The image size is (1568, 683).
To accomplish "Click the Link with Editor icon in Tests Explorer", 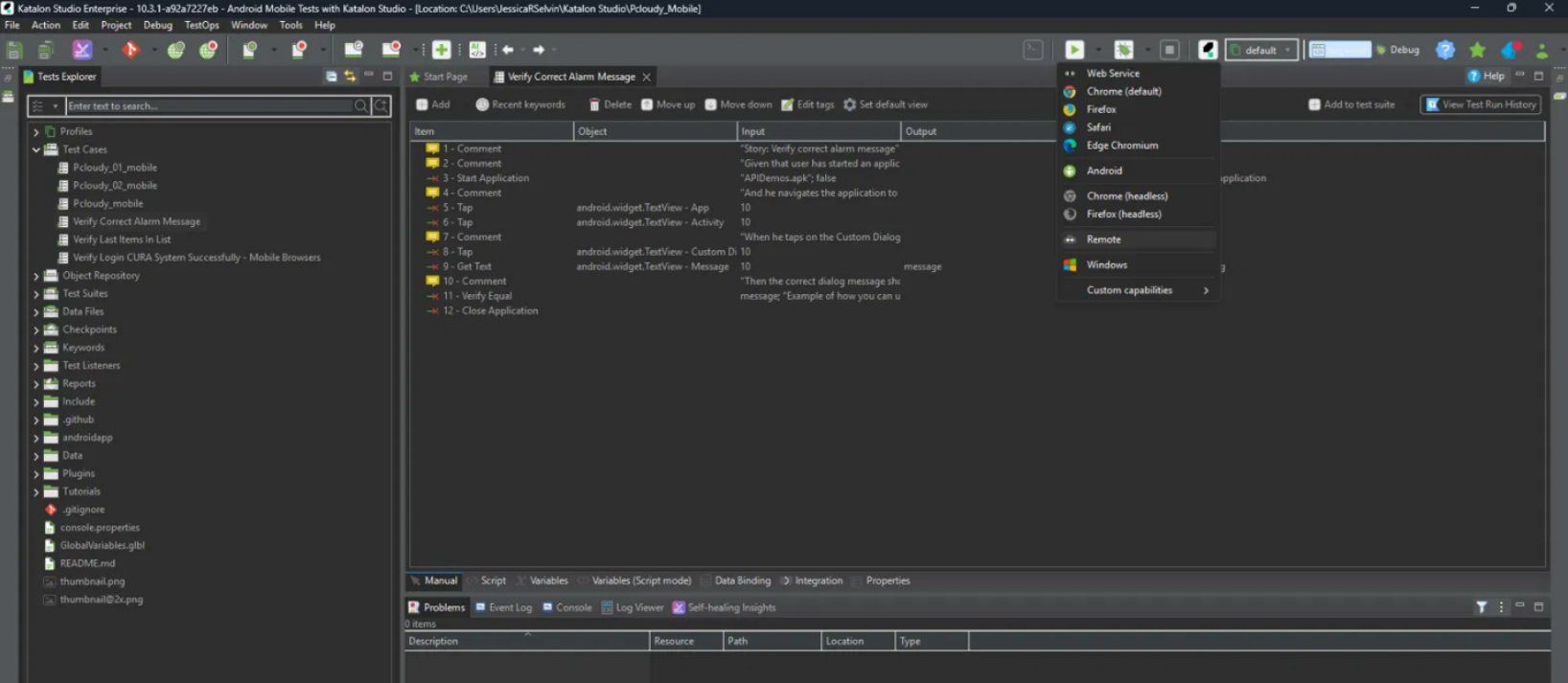I will [x=350, y=77].
